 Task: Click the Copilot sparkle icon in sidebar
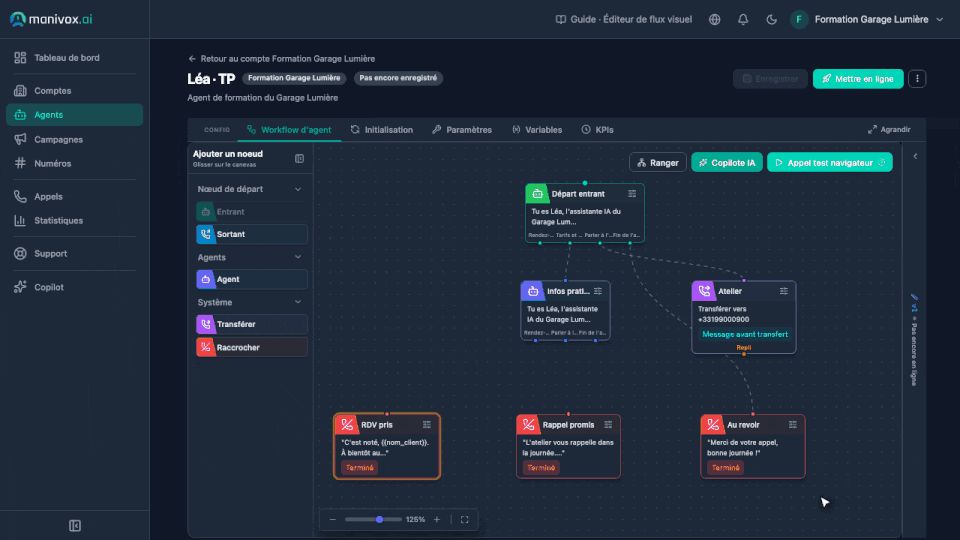pos(20,287)
